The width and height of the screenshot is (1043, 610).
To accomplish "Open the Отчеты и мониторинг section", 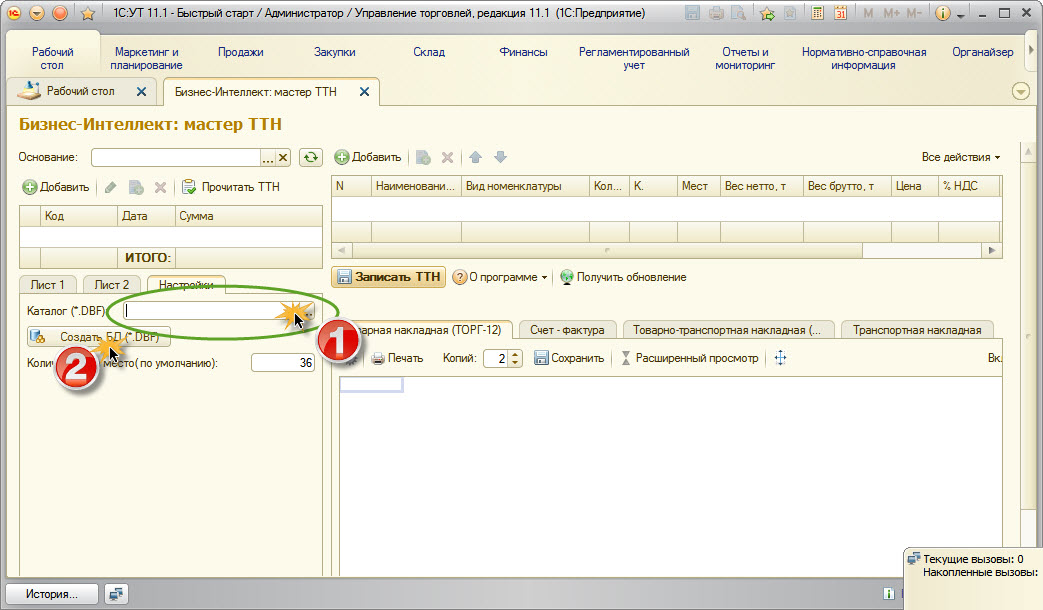I will coord(745,59).
